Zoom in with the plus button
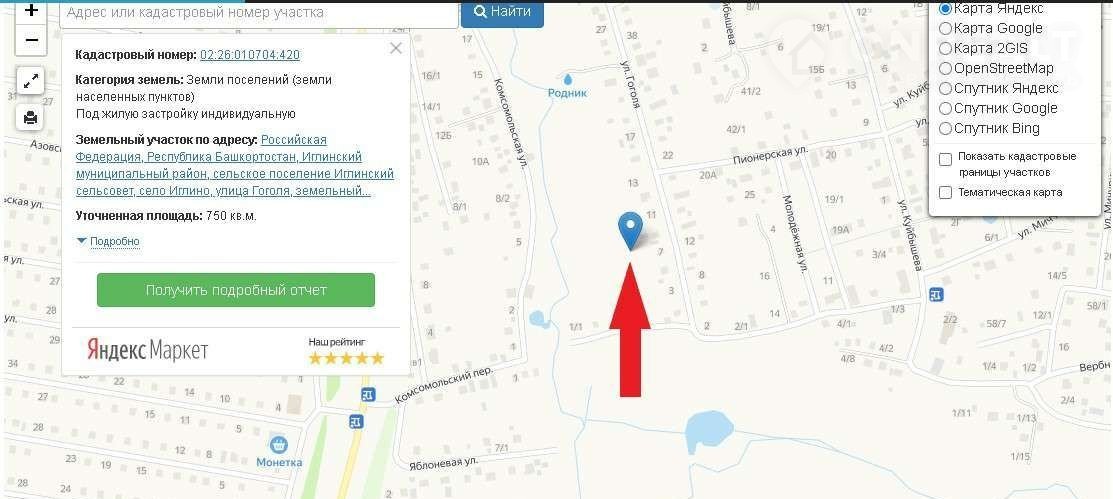The image size is (1113, 499). pyautogui.click(x=31, y=11)
